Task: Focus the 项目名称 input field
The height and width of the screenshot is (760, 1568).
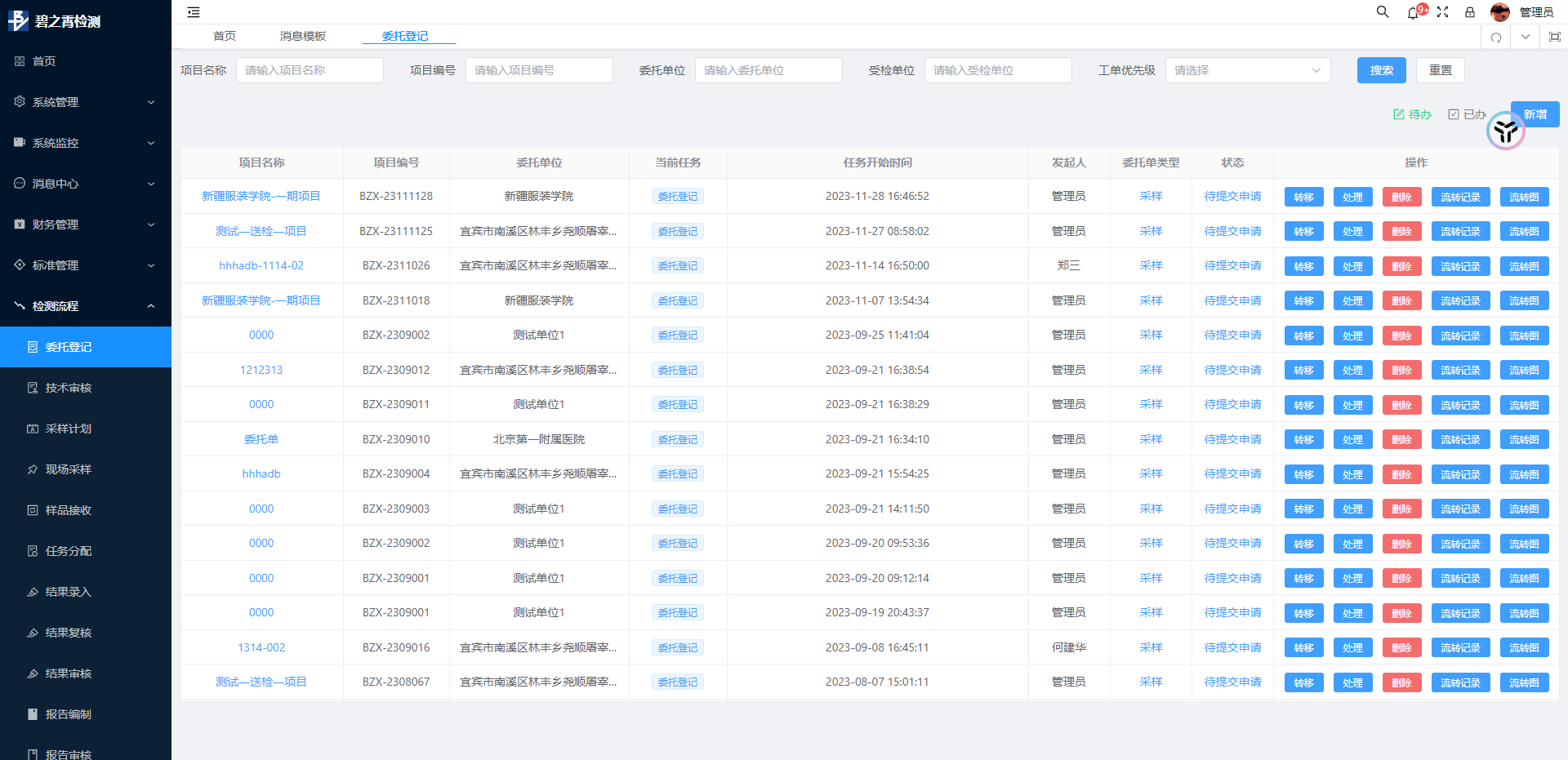Action: click(x=310, y=70)
